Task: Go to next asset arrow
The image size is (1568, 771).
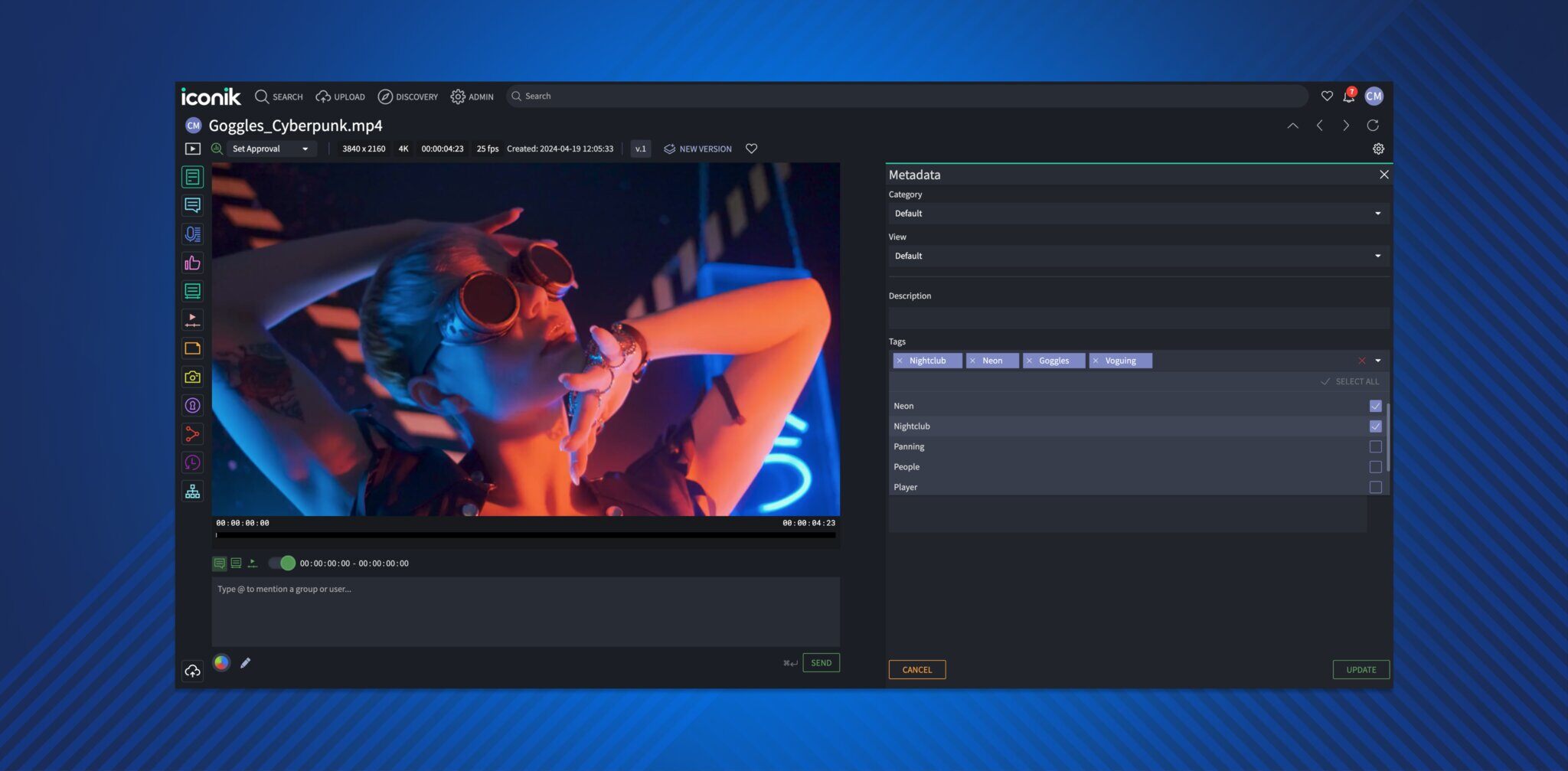Action: point(1346,126)
